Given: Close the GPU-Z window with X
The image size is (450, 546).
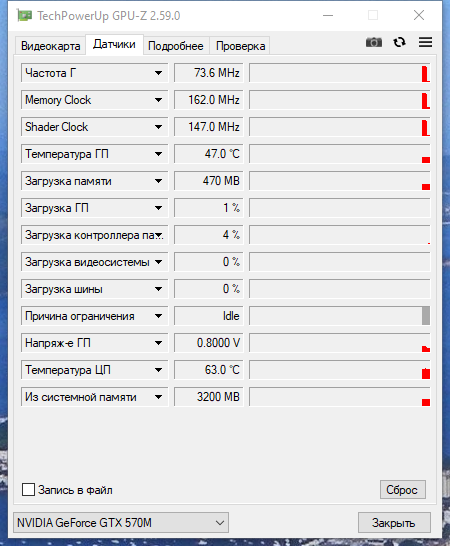Looking at the screenshot, I should (x=419, y=15).
